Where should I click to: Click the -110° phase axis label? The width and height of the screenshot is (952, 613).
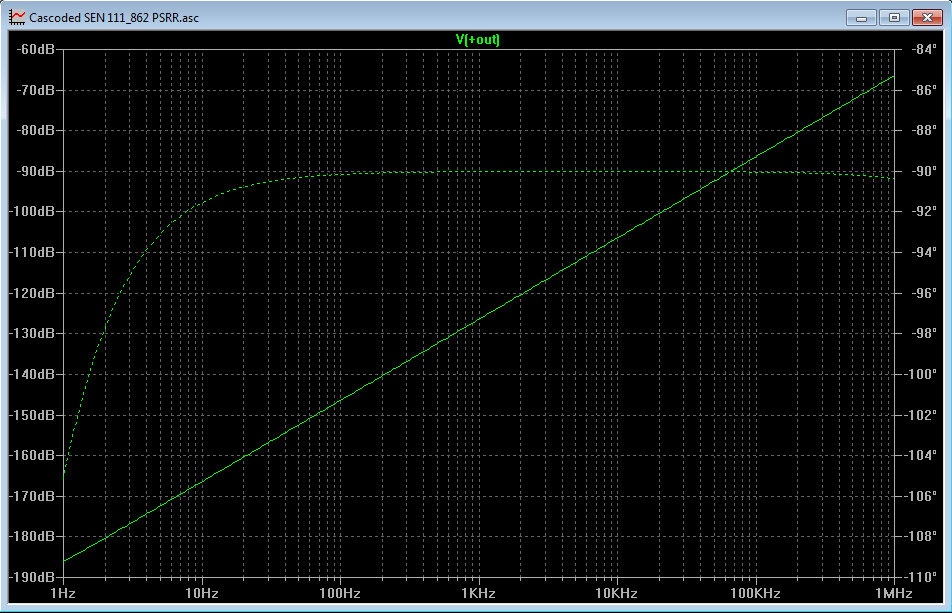click(x=921, y=577)
